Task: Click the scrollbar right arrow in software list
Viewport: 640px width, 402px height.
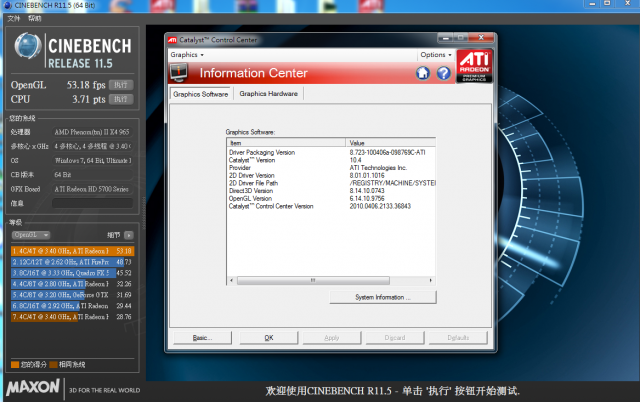Action: tap(431, 280)
